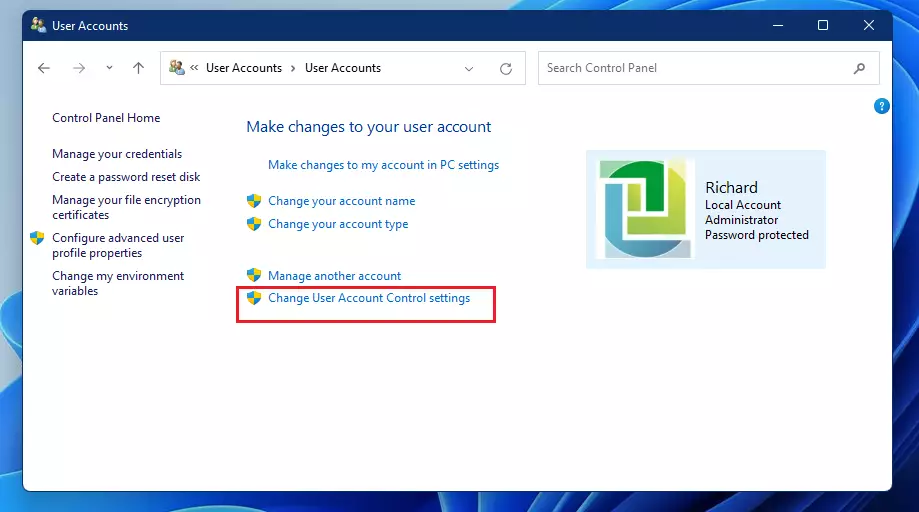
Task: Open Configure advanced user profile properties
Action: (x=118, y=245)
